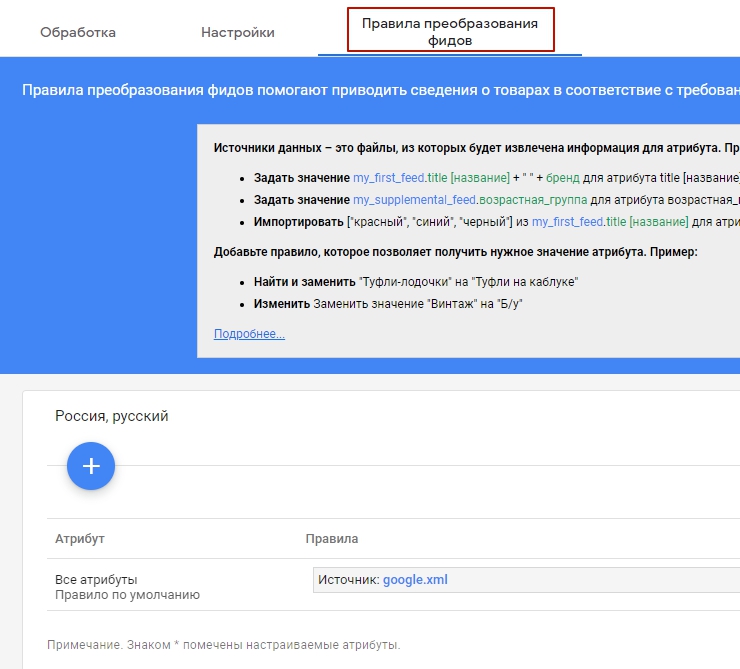
Task: Click the Примечание footnote text
Action: click(223, 645)
